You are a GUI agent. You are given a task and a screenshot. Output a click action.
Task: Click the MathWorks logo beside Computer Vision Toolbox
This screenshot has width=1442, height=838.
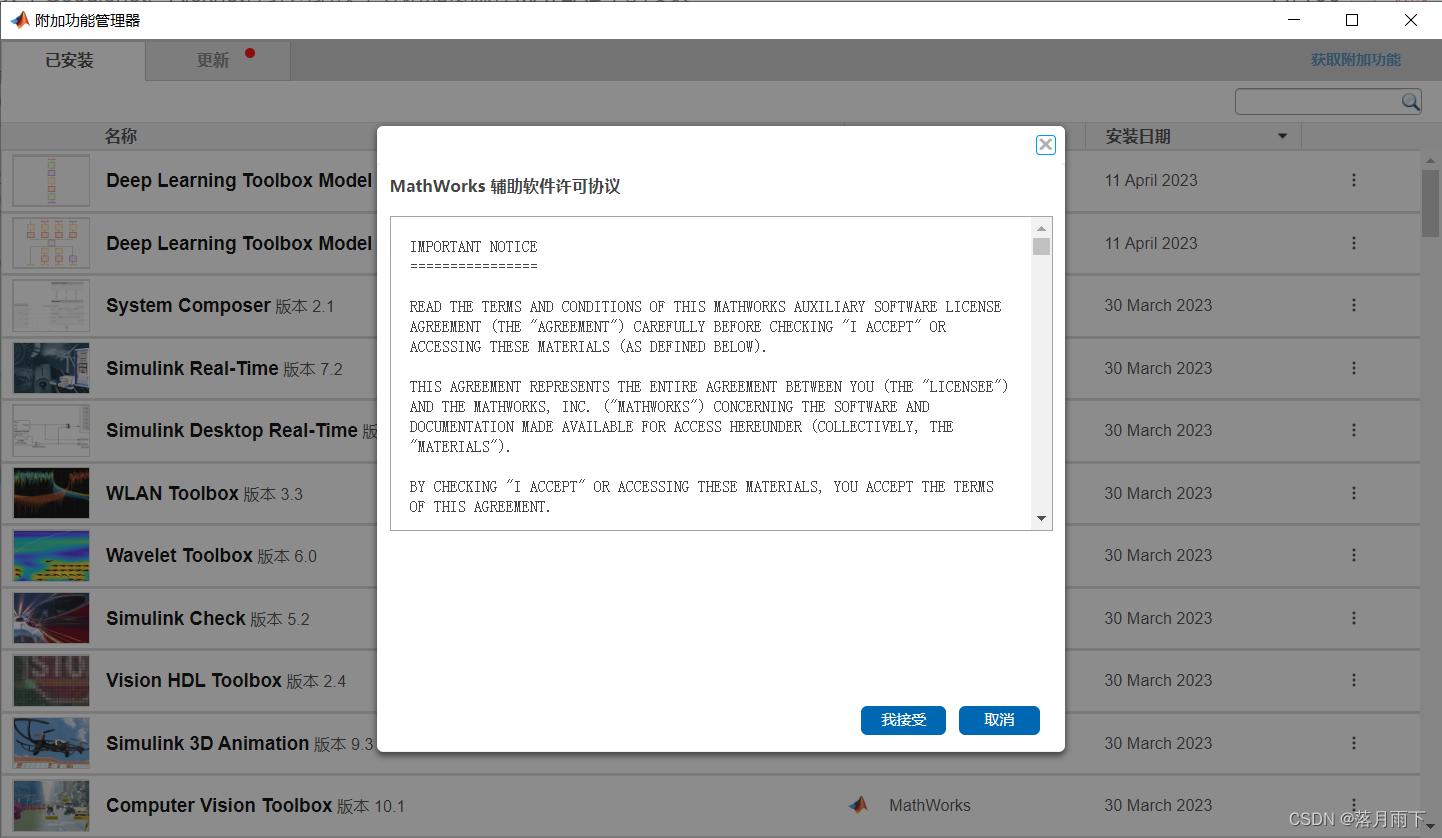(859, 805)
